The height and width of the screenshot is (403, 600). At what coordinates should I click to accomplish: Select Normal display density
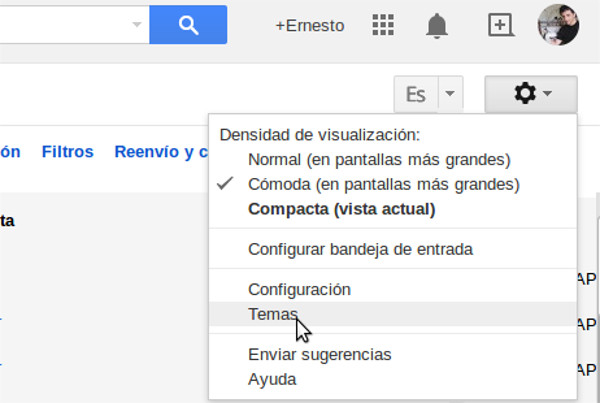coord(393,160)
